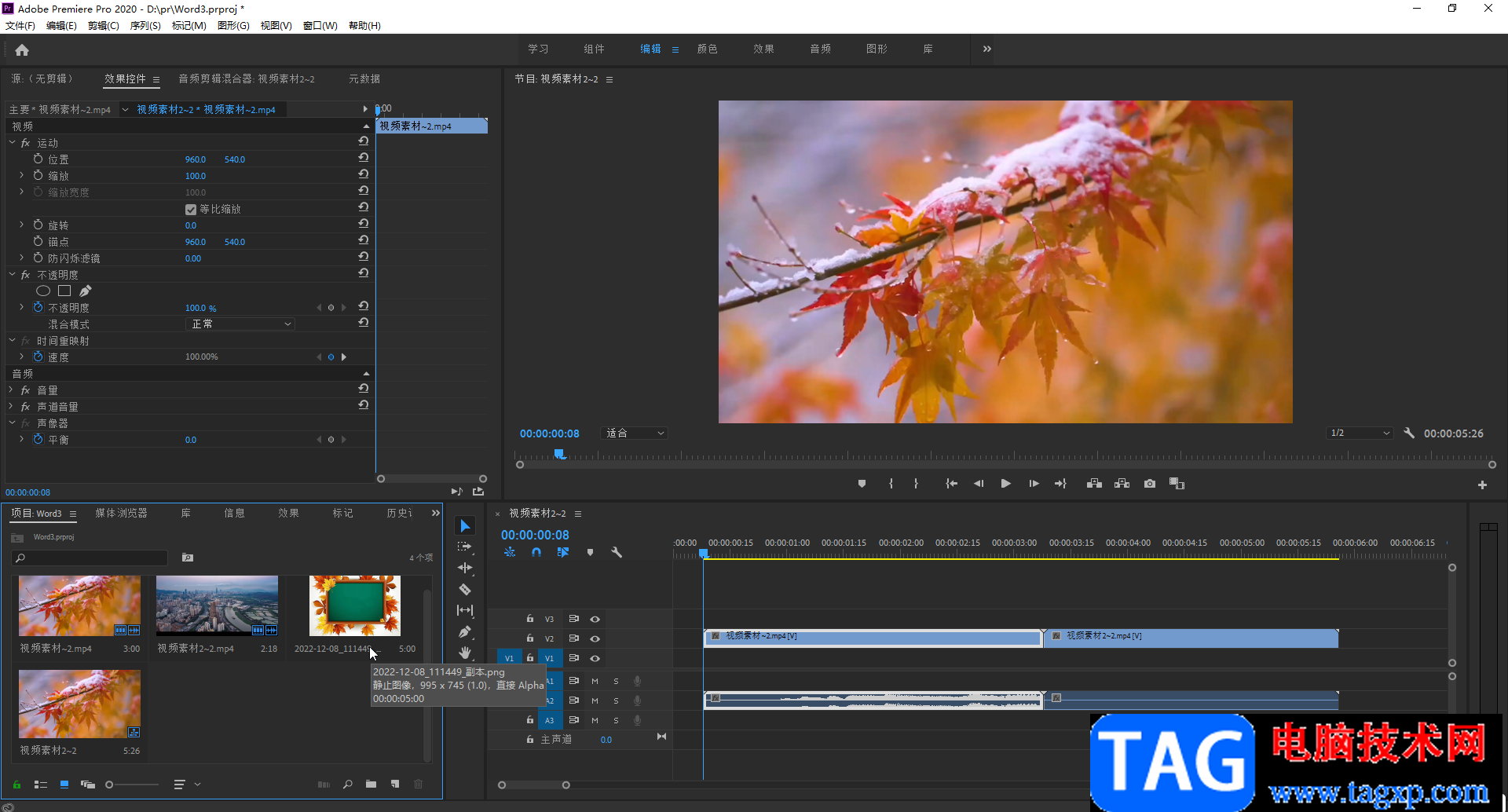Image resolution: width=1508 pixels, height=812 pixels.
Task: Click Mark In button
Action: pos(891,484)
